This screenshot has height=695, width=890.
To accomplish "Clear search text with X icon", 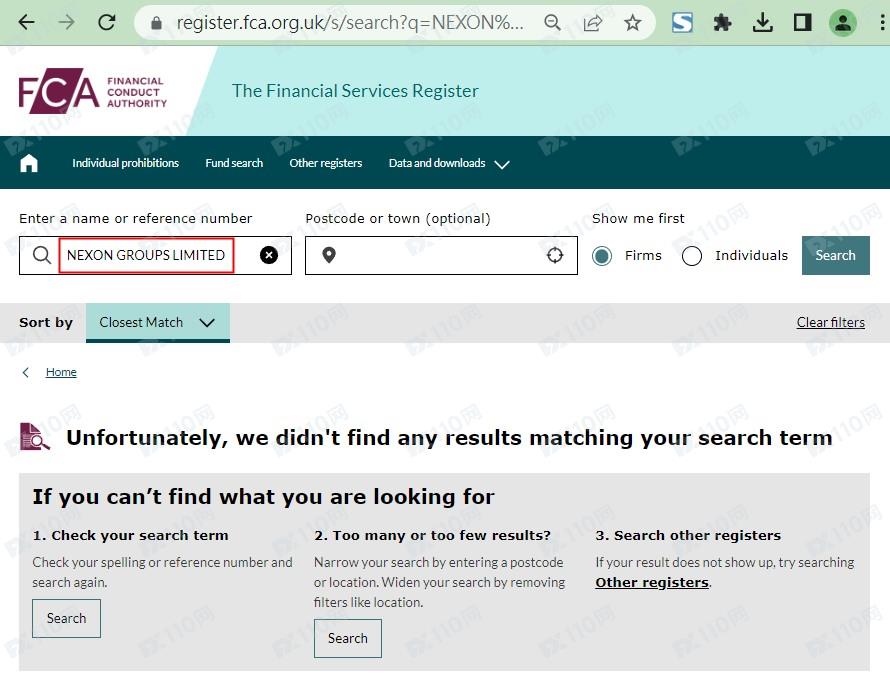I will 269,255.
